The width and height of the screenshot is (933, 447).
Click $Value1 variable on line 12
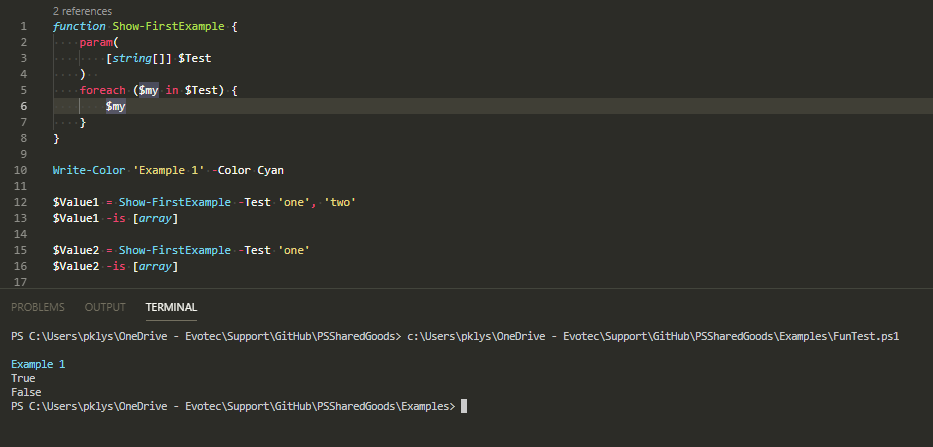[x=76, y=202]
